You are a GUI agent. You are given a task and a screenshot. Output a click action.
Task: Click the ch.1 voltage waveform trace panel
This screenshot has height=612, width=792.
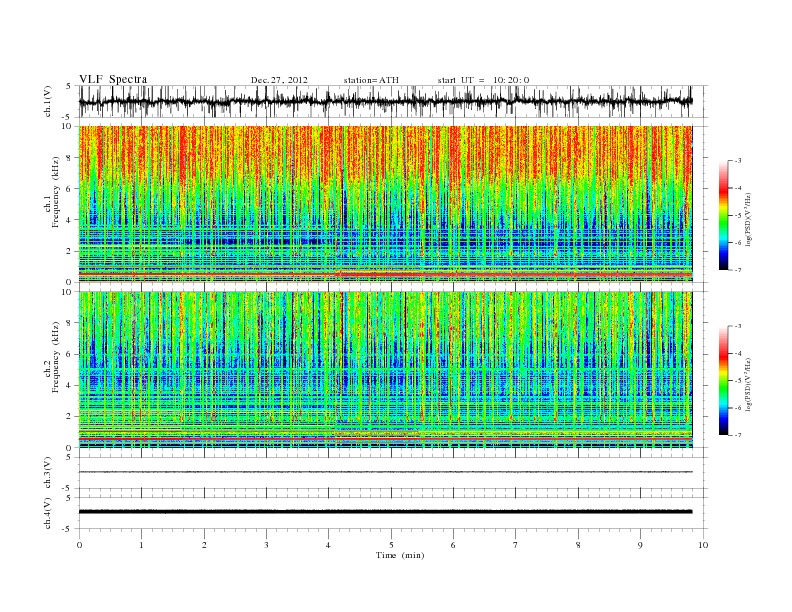pos(392,101)
